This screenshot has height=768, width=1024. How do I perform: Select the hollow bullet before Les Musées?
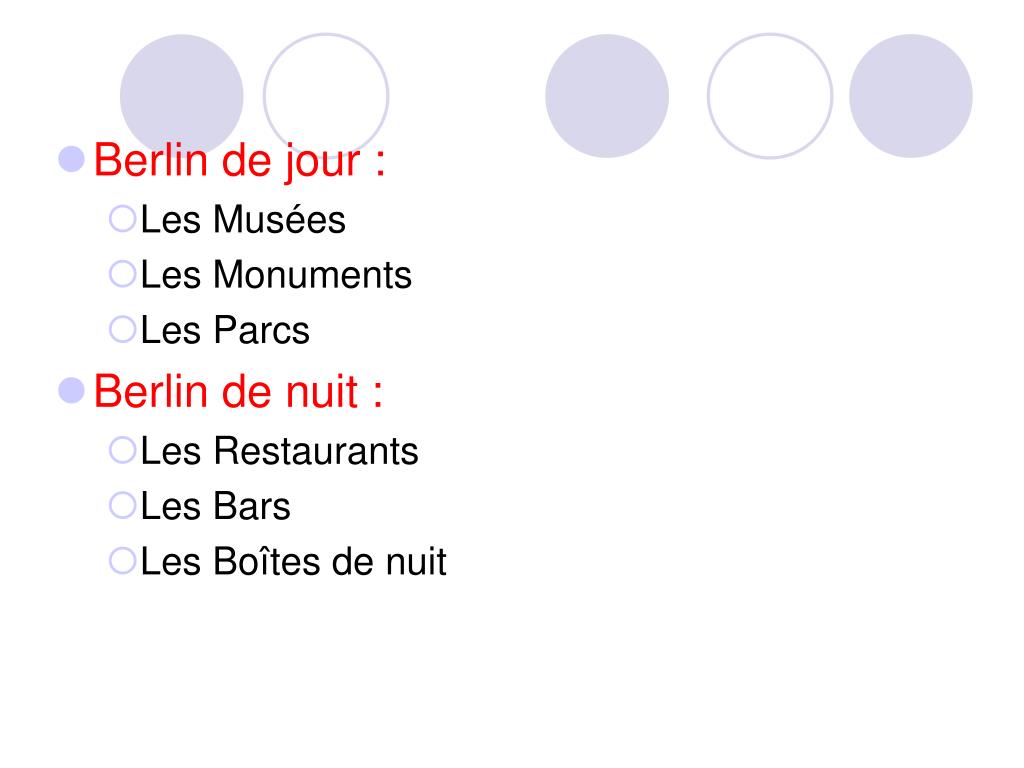click(122, 219)
